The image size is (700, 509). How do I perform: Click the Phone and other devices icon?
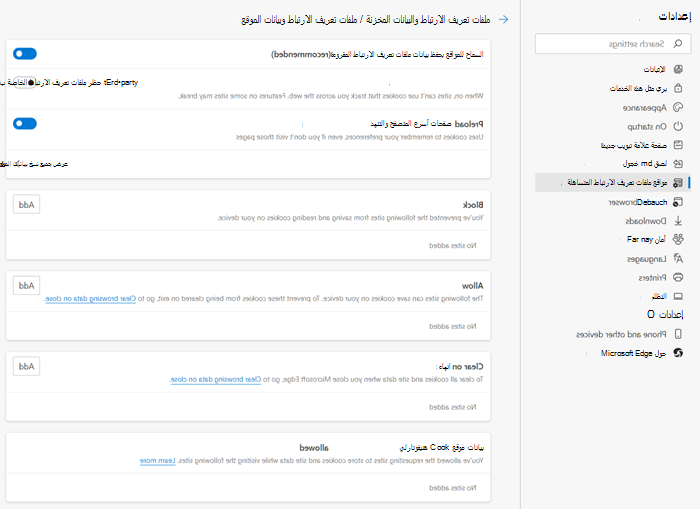(x=678, y=334)
